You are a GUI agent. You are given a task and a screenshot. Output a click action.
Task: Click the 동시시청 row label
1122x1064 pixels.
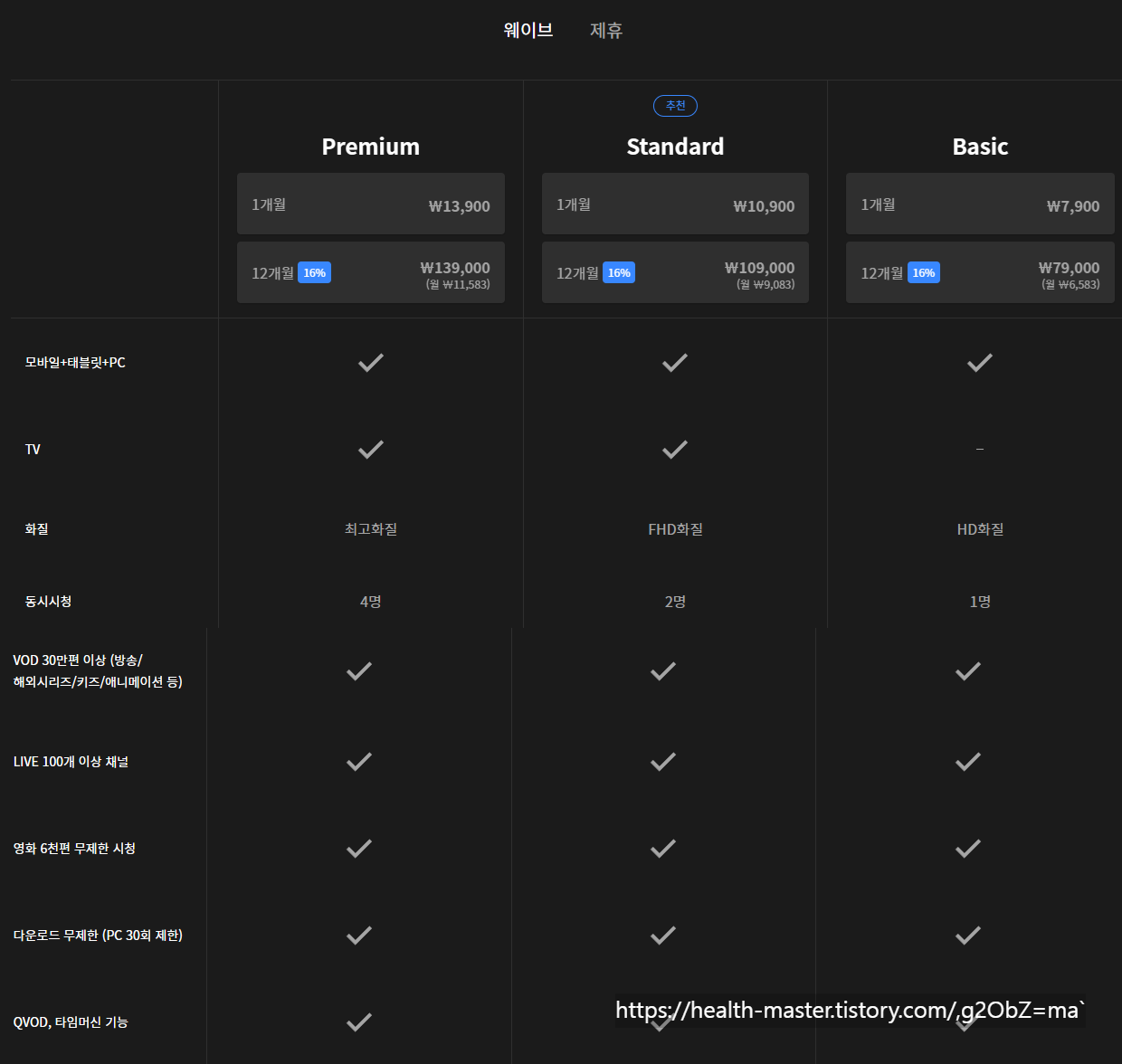point(48,602)
